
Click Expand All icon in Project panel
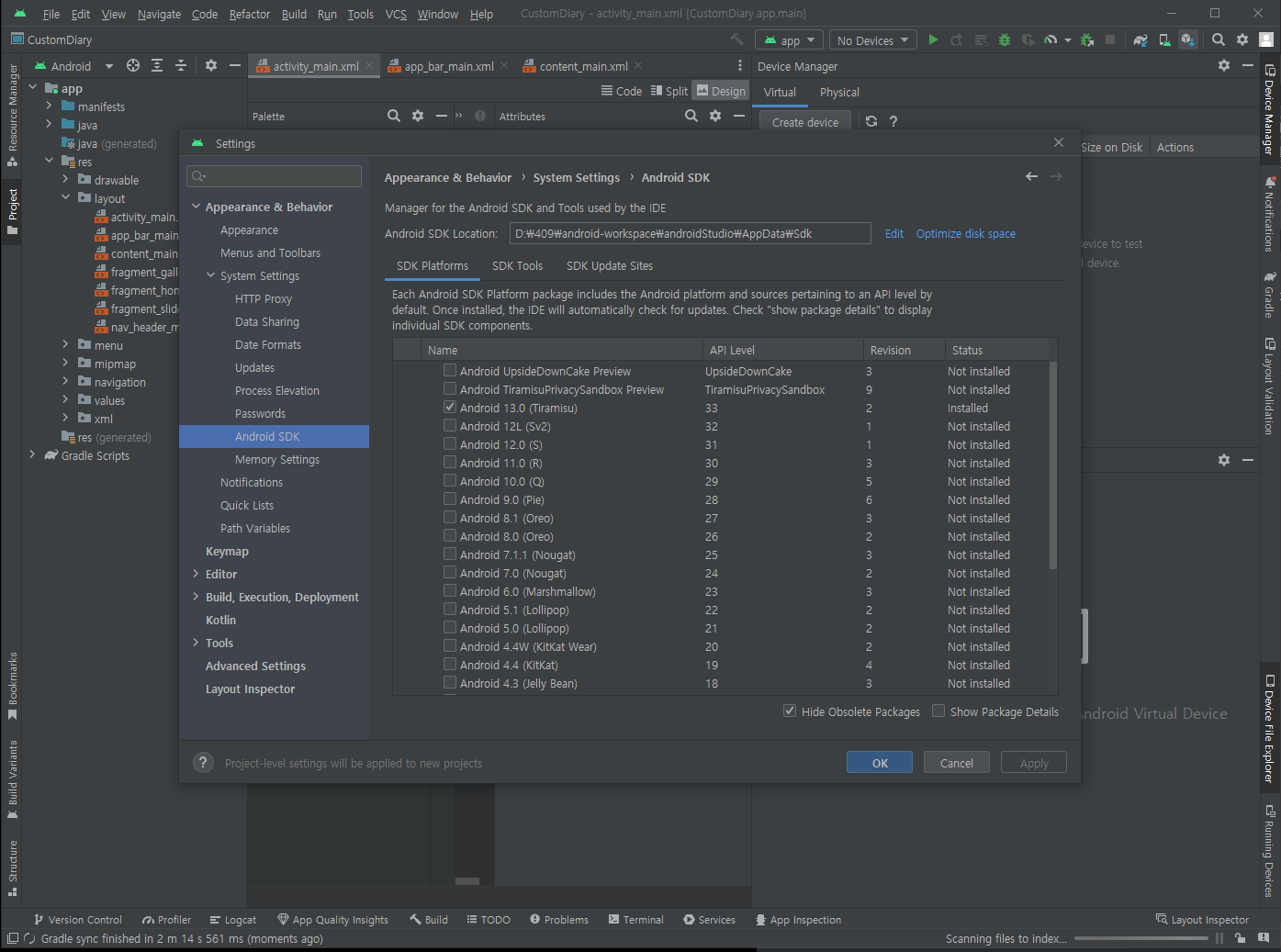(157, 65)
